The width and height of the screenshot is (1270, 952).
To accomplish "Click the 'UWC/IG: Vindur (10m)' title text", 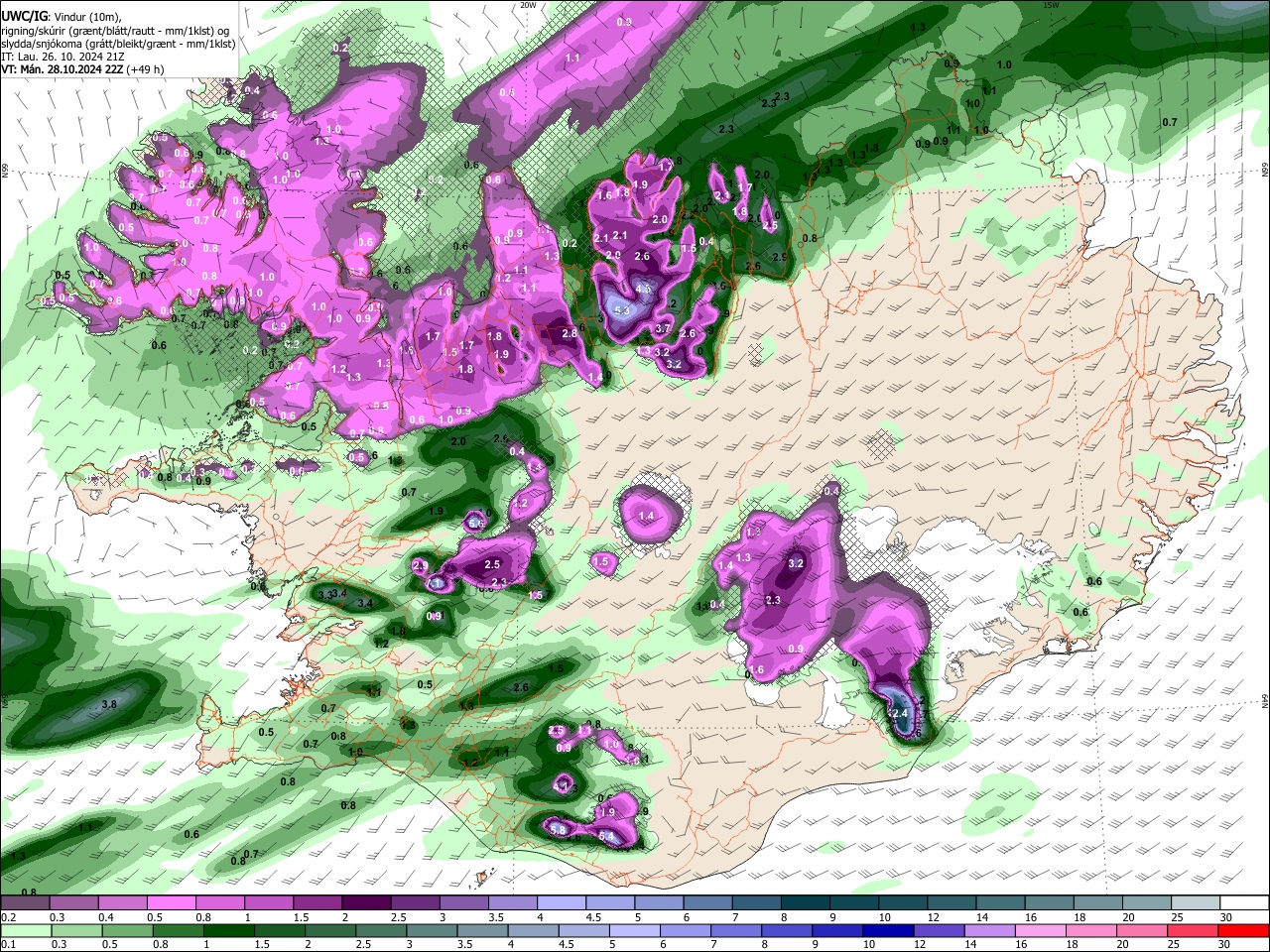I will click(60, 18).
